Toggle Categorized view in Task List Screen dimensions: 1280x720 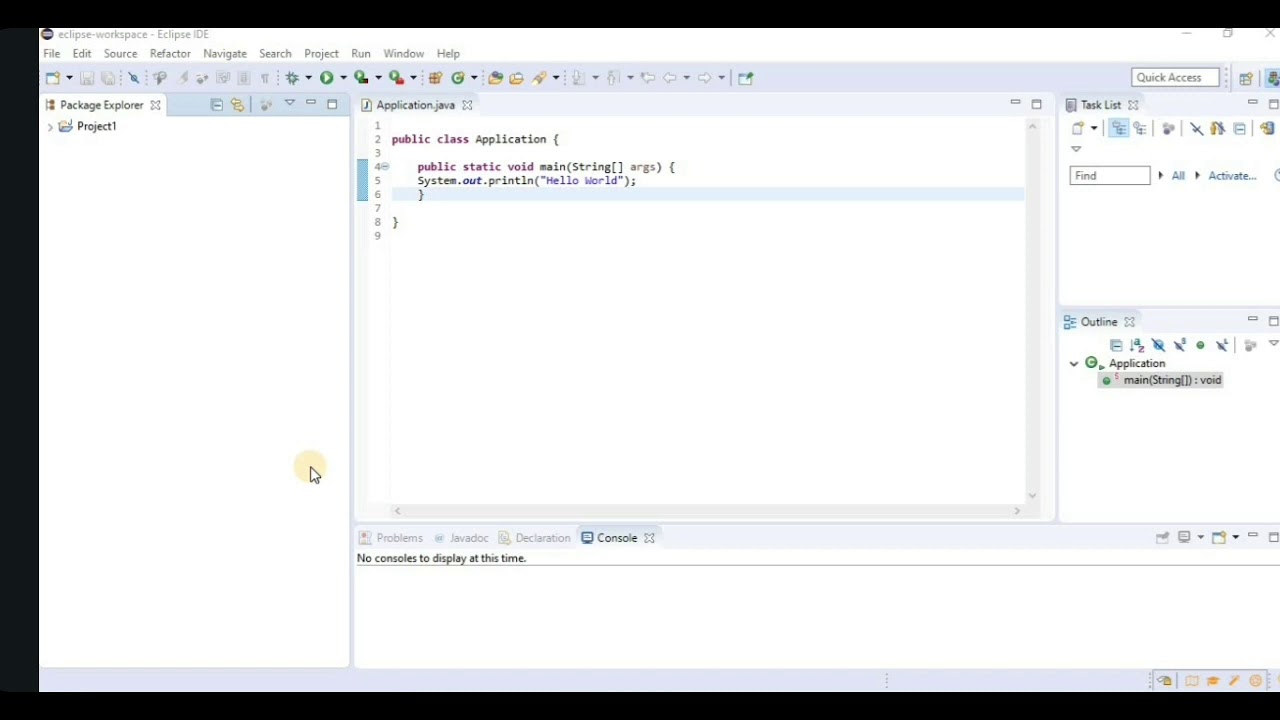click(1119, 129)
